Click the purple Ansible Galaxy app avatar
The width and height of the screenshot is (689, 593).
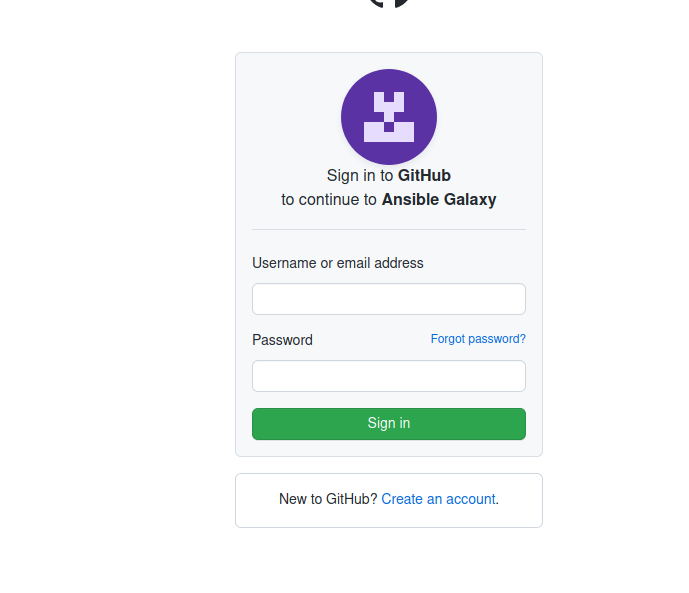389,117
